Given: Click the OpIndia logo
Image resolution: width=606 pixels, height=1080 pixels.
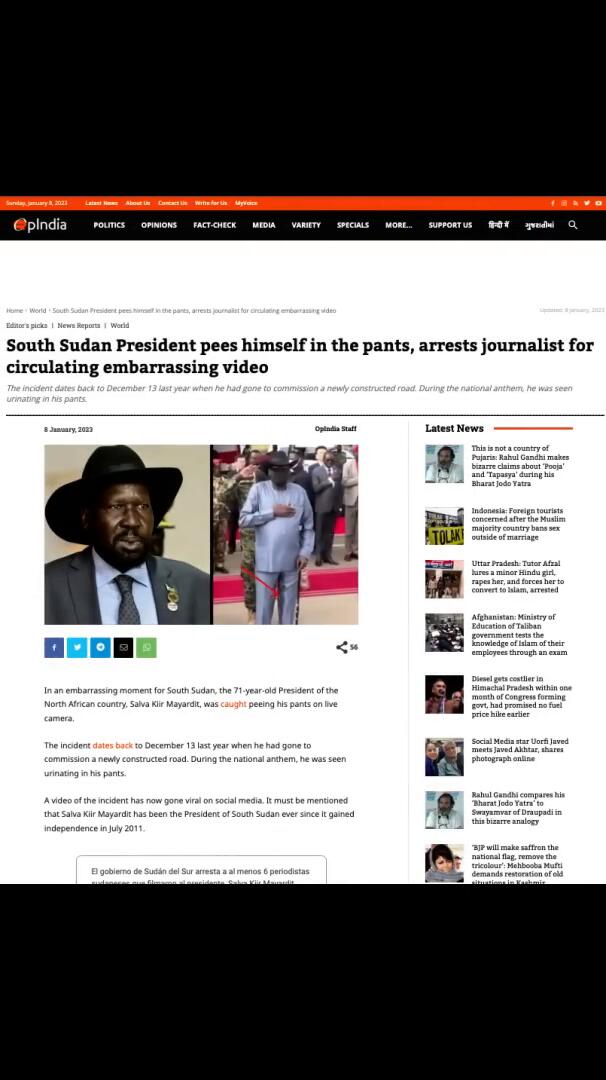Looking at the screenshot, I should pos(40,225).
